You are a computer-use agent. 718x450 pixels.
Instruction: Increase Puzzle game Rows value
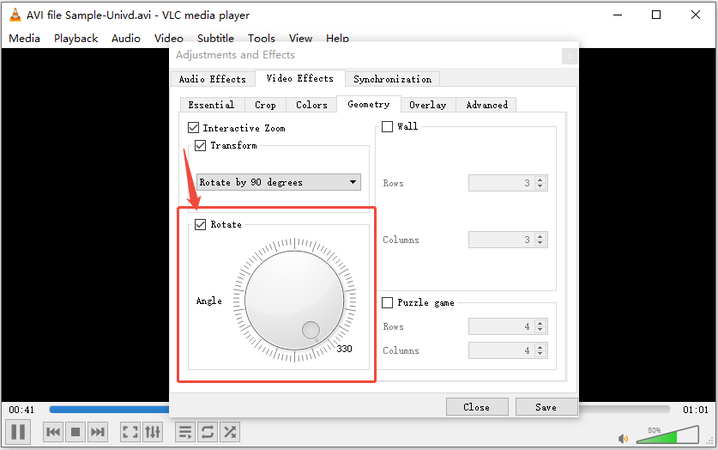(540, 323)
